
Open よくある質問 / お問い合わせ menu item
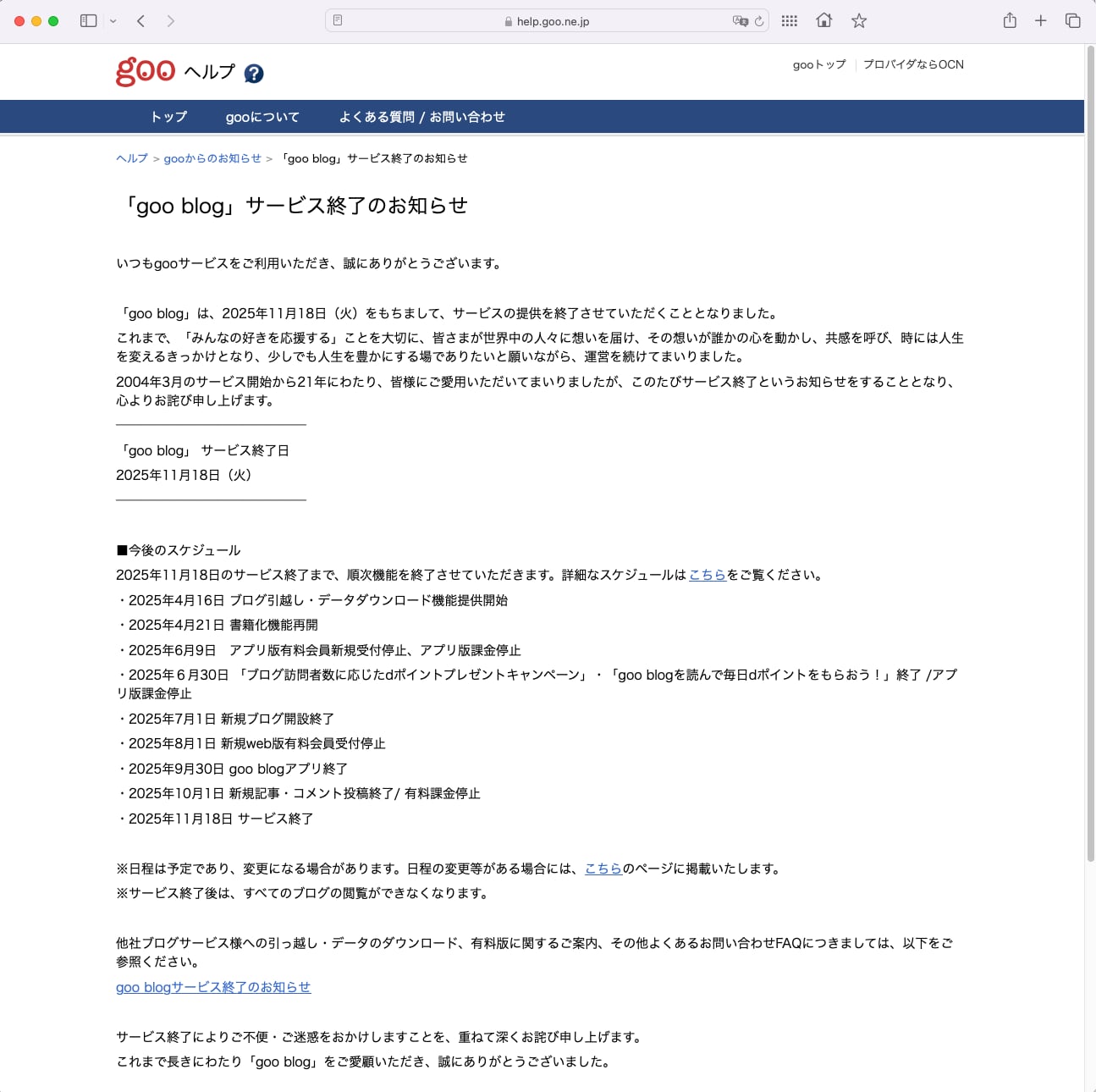coord(421,117)
